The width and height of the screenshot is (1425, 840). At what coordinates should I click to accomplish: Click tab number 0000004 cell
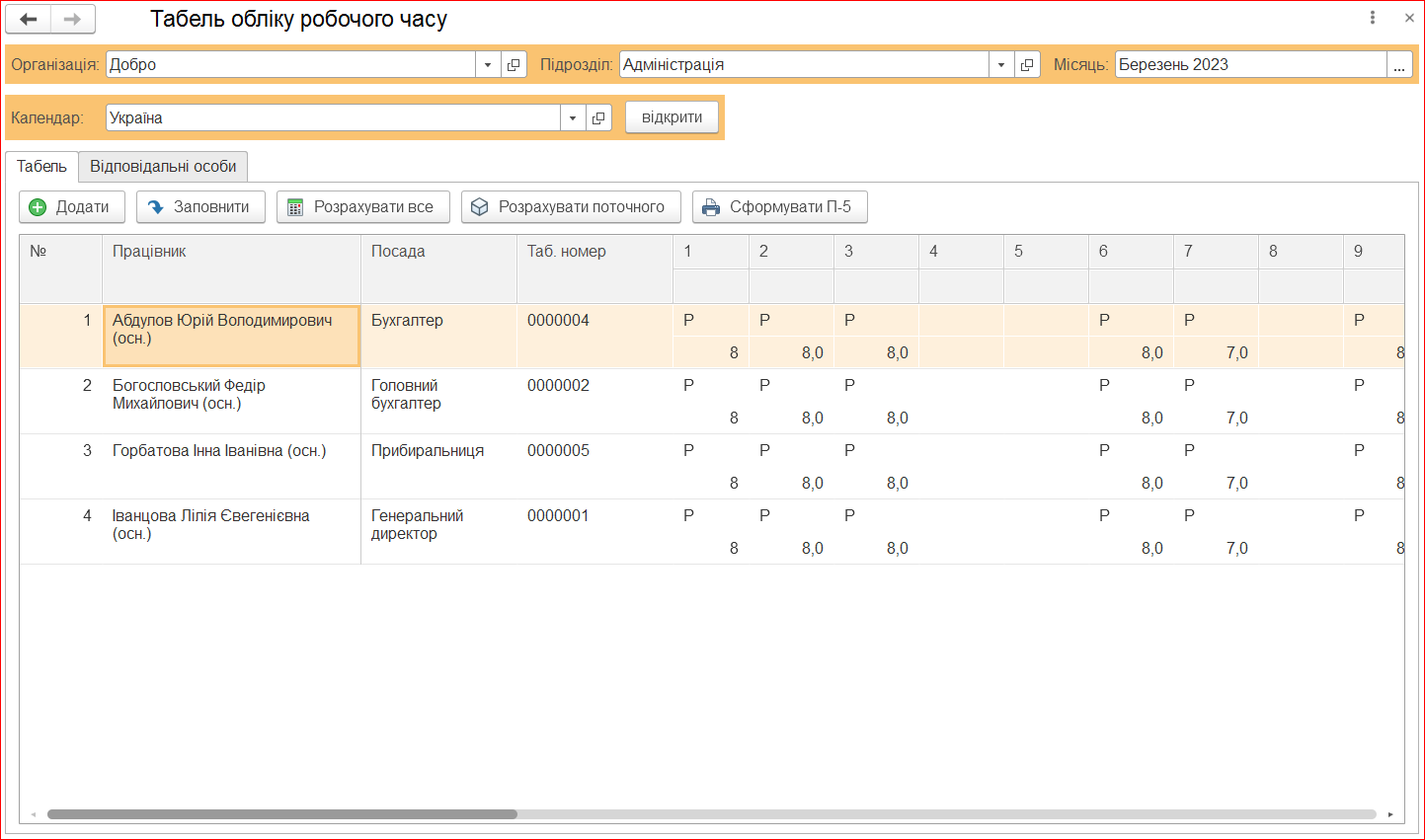[x=594, y=336]
